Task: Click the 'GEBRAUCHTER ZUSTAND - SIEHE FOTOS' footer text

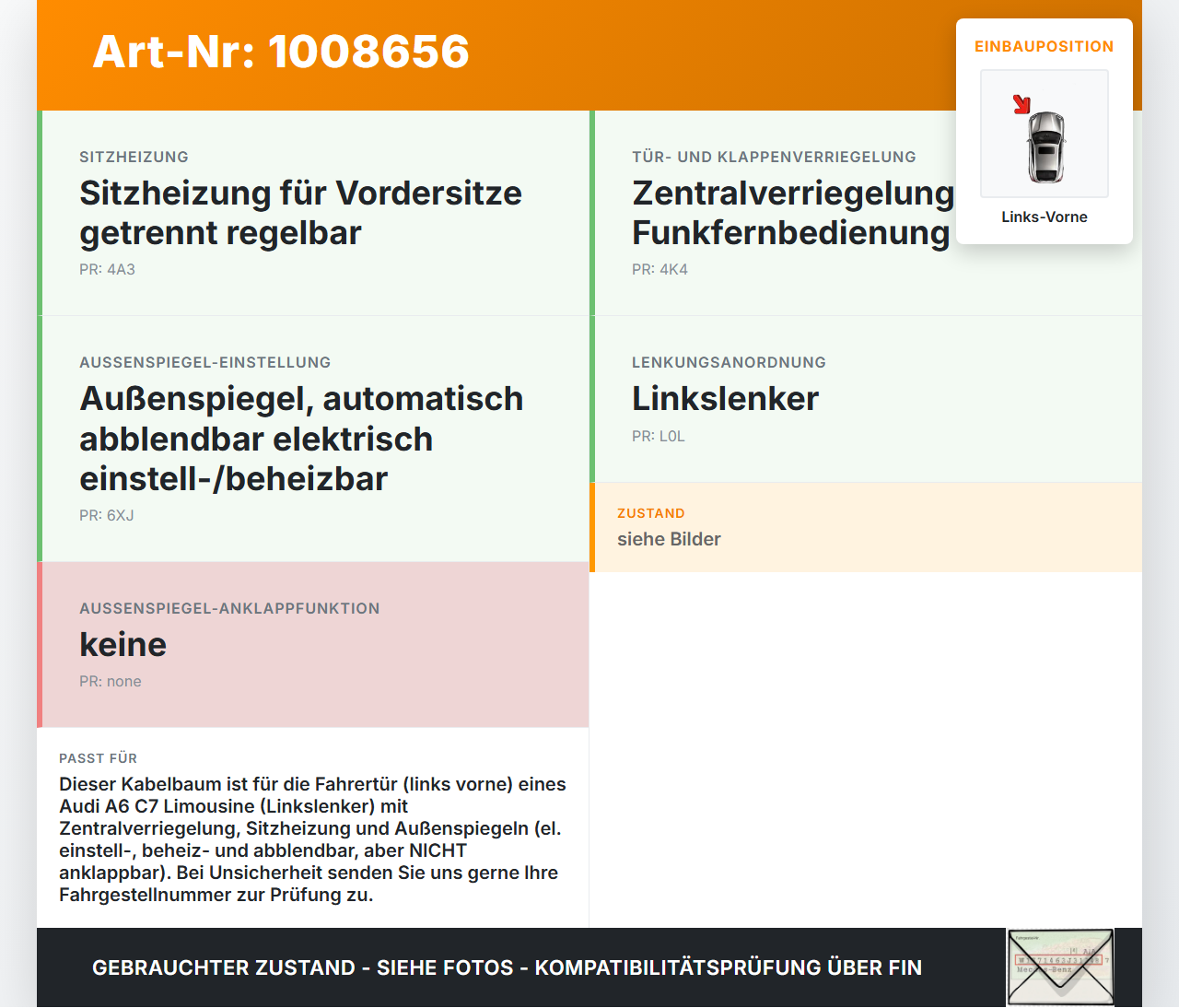Action: 507,967
